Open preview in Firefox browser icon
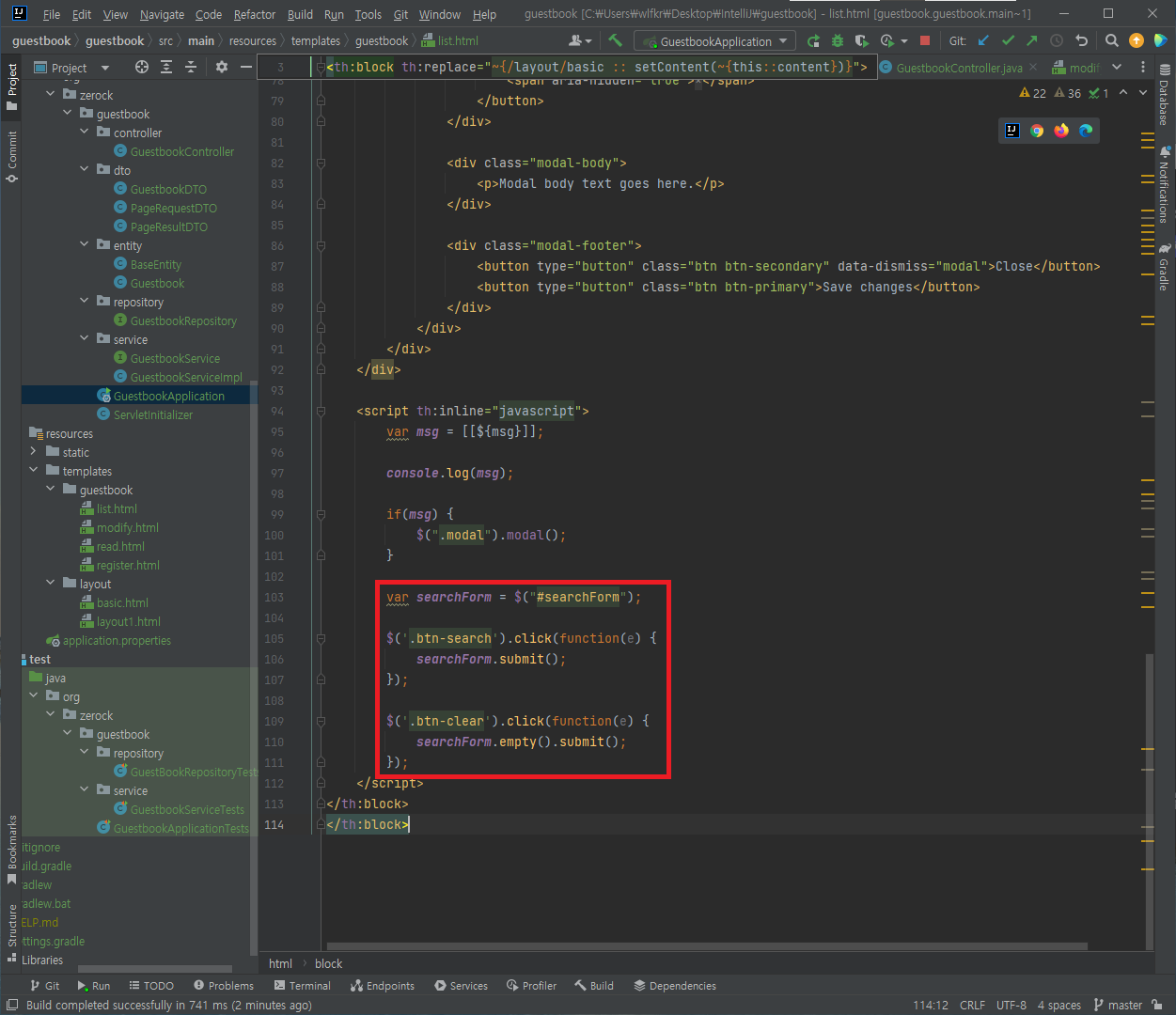 pos(1061,131)
